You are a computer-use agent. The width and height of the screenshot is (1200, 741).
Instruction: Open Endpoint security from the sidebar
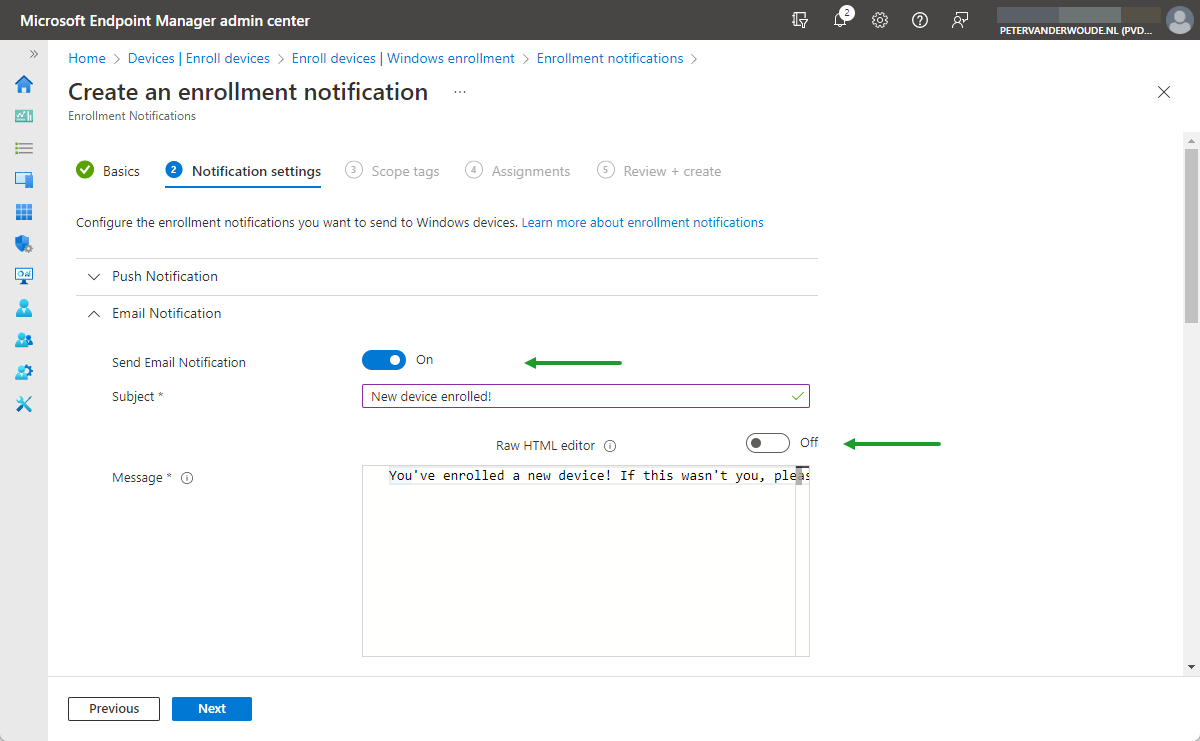tap(23, 244)
